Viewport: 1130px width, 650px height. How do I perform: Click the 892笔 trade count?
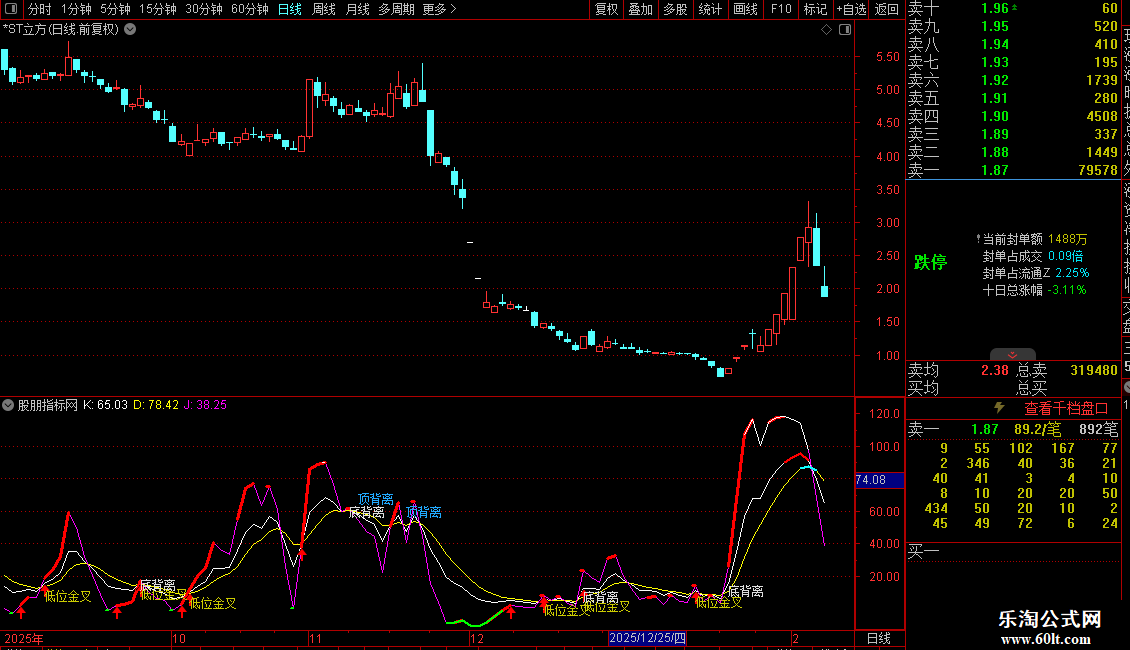point(1098,429)
